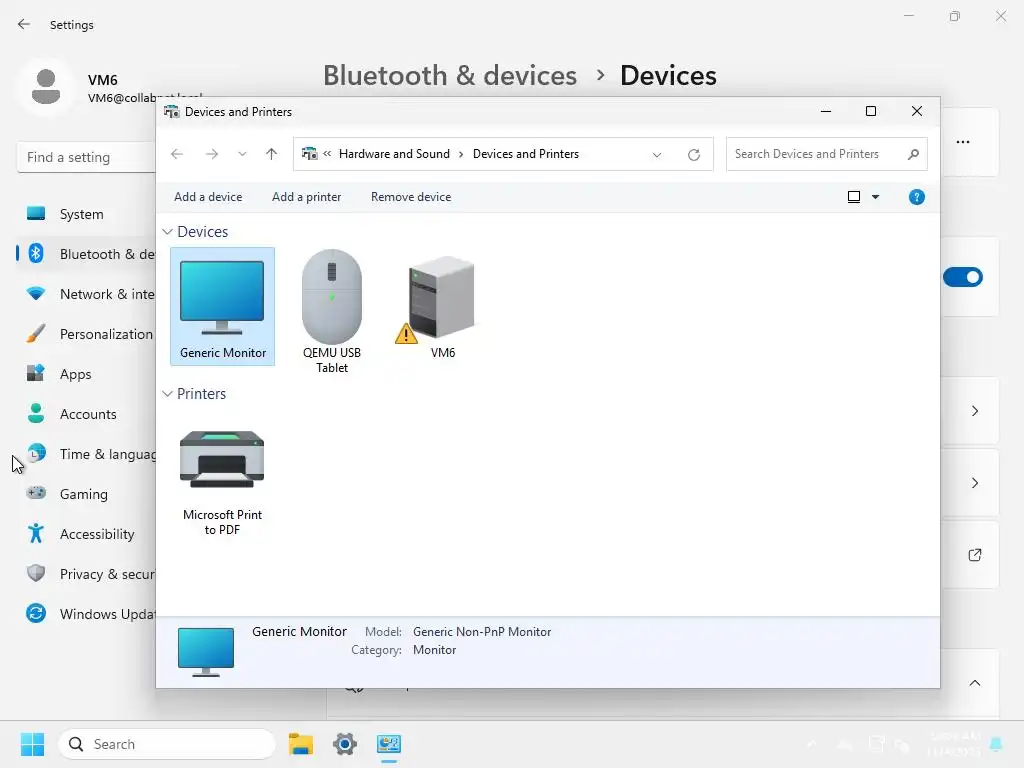
Task: Open Gaming in Settings sidebar
Action: [85, 494]
